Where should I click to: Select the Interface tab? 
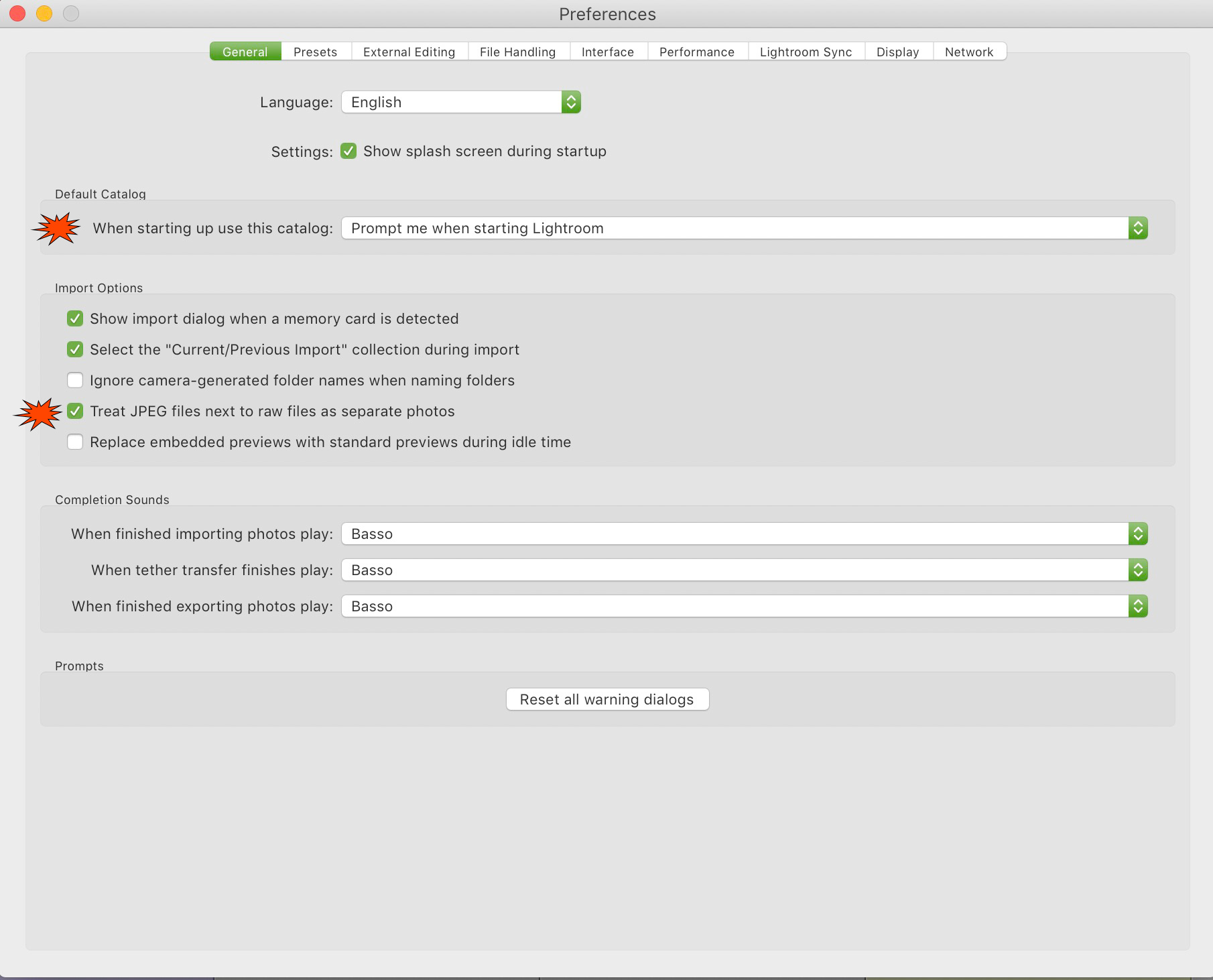608,52
